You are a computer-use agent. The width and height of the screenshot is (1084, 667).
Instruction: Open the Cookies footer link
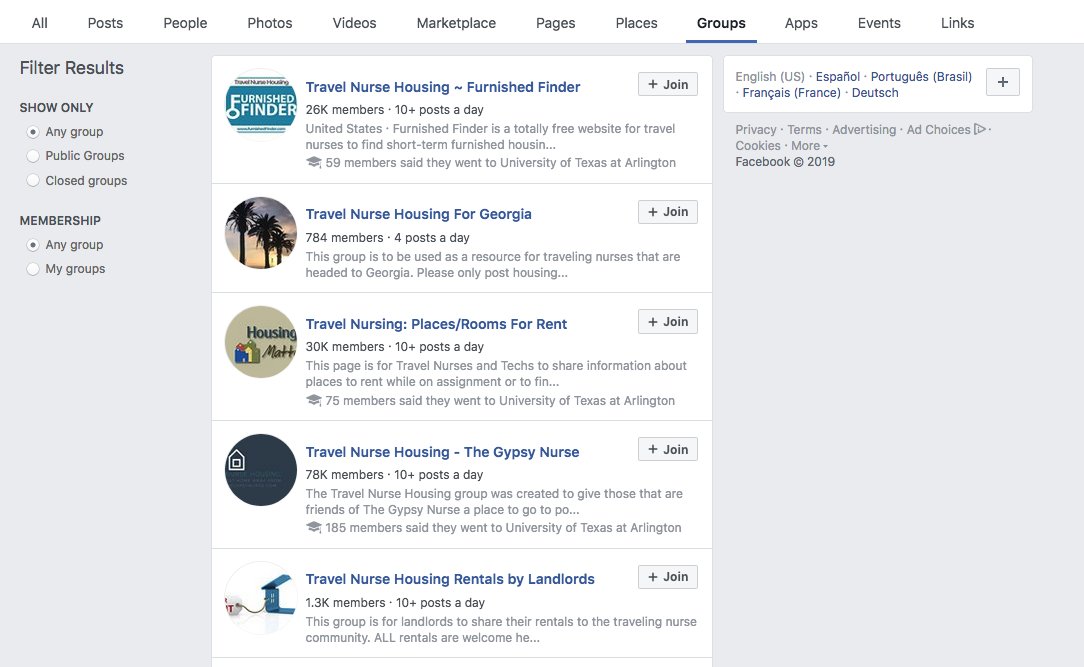pyautogui.click(x=758, y=146)
